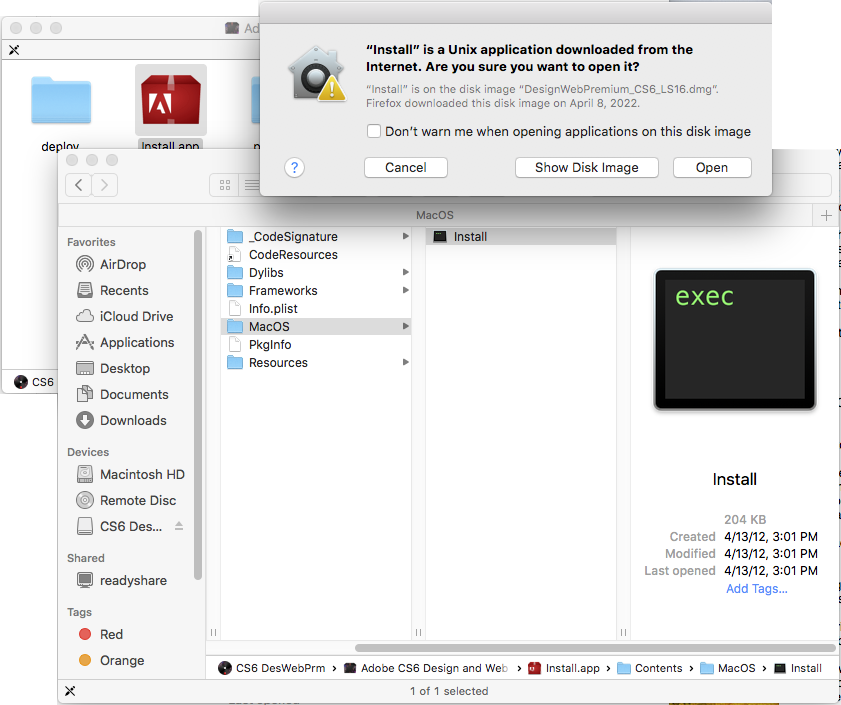Screen dimensions: 841x705
Task: Click Open in the Gatekeeper dialog
Action: pos(712,167)
